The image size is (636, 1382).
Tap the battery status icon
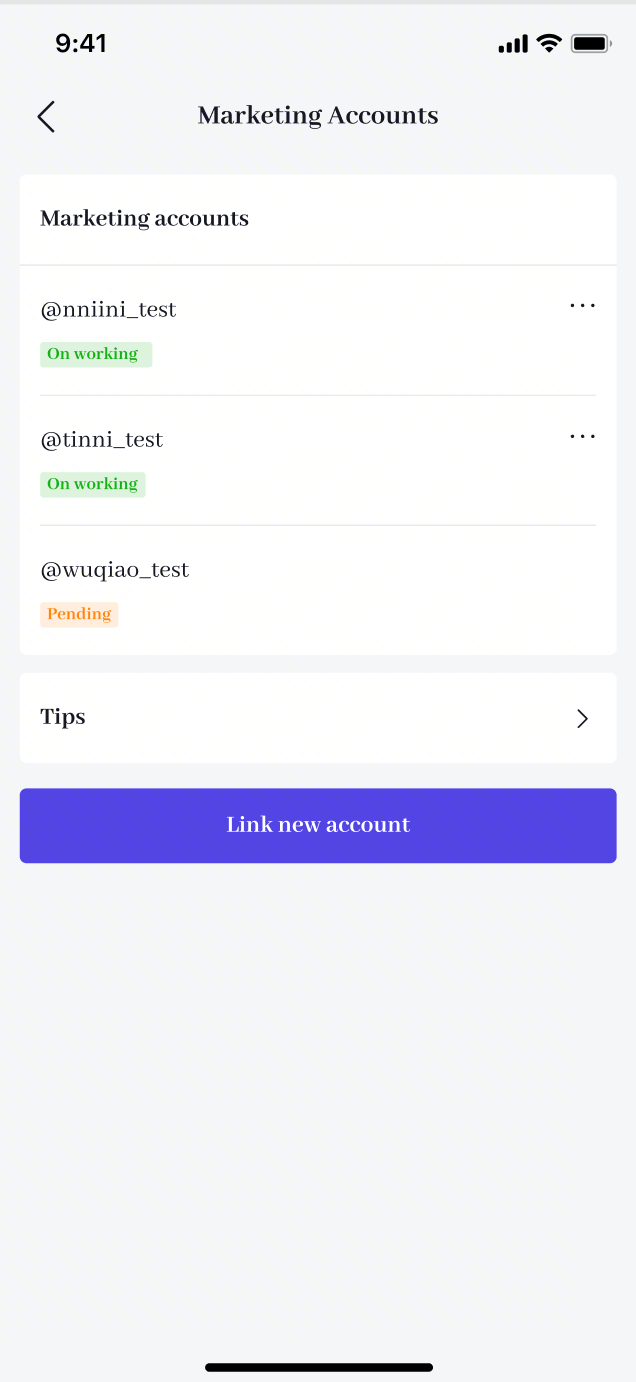tap(591, 43)
